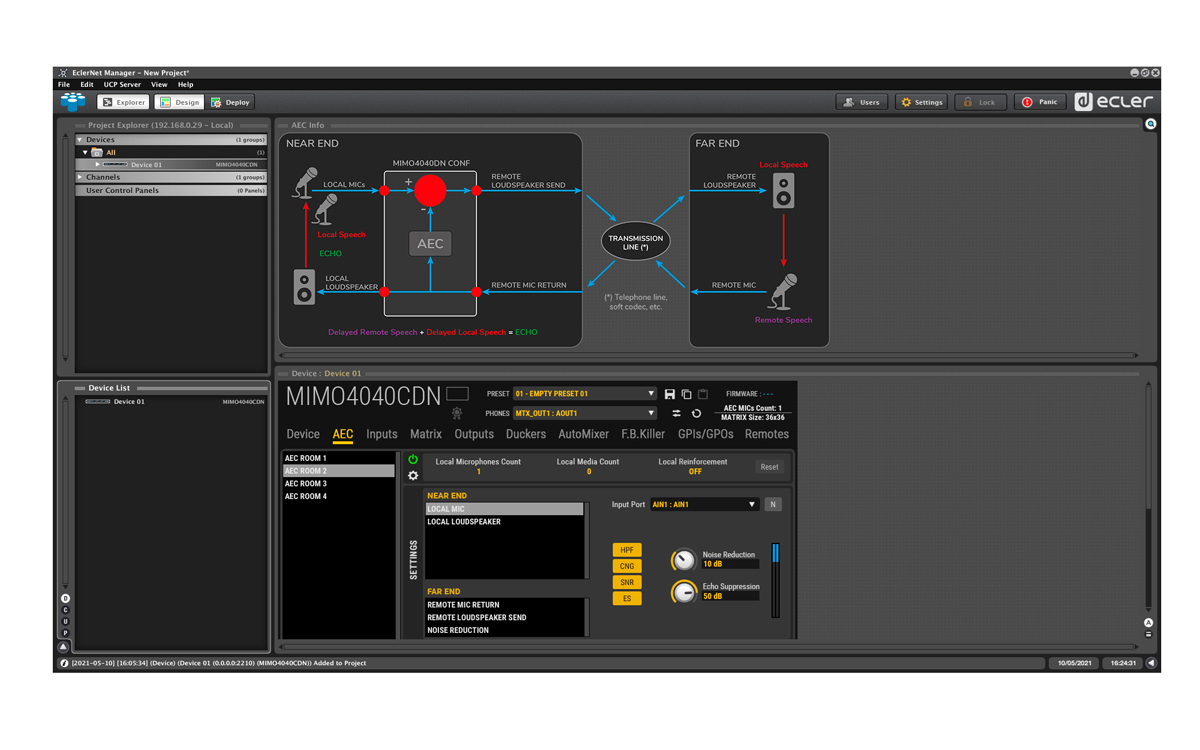The height and width of the screenshot is (750, 1200).
Task: Adjust the Noise Reduction knob
Action: point(683,560)
